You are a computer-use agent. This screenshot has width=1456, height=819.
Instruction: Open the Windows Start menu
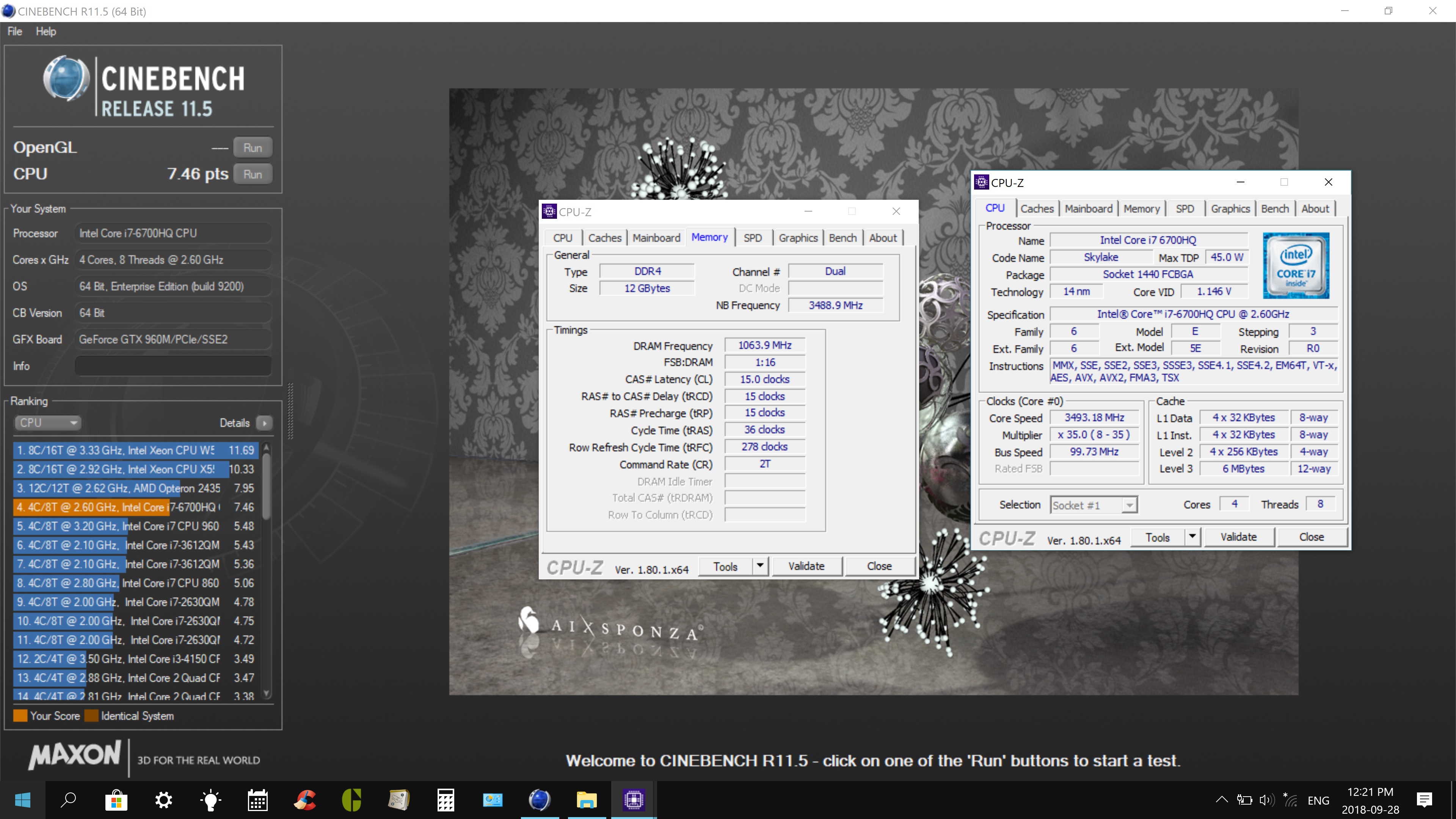23,800
